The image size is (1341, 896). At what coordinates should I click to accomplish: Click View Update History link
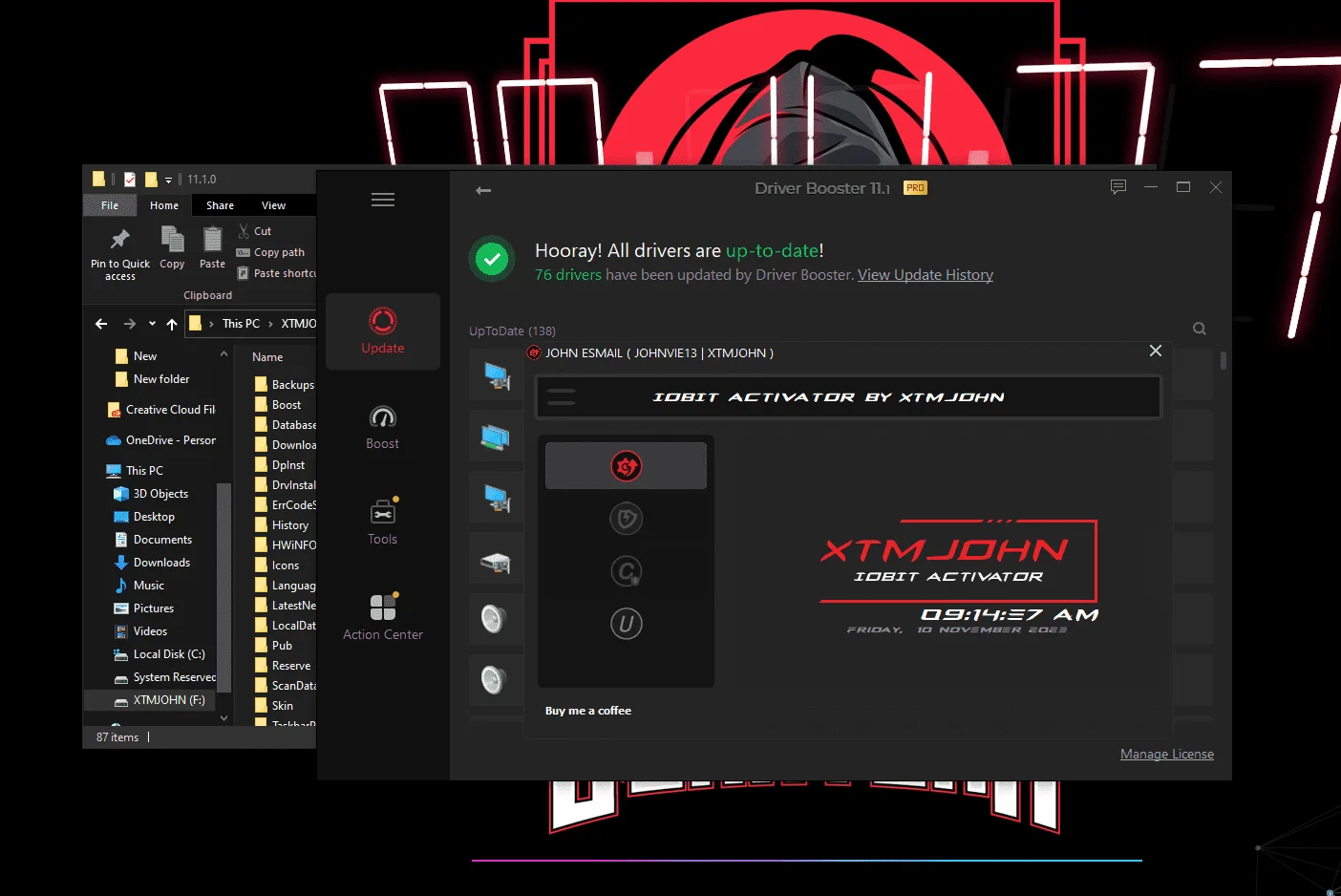(926, 275)
